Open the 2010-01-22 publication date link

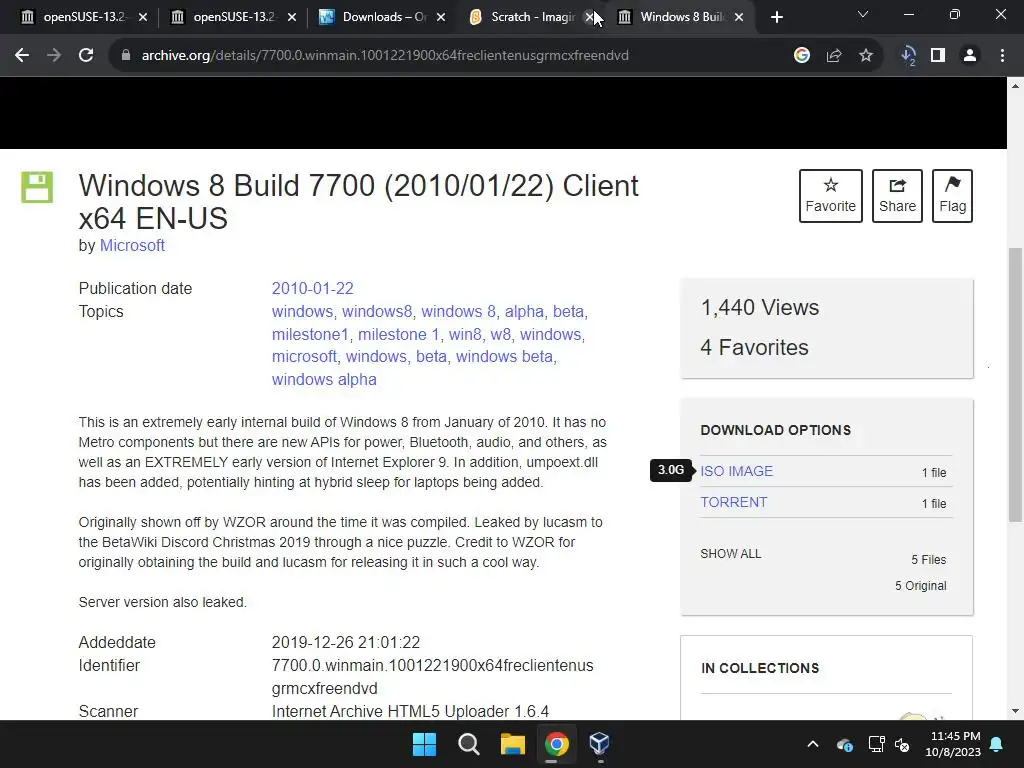pyautogui.click(x=312, y=289)
